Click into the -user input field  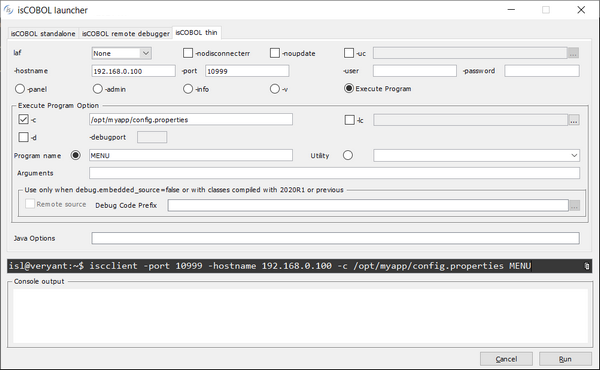pyautogui.click(x=415, y=71)
